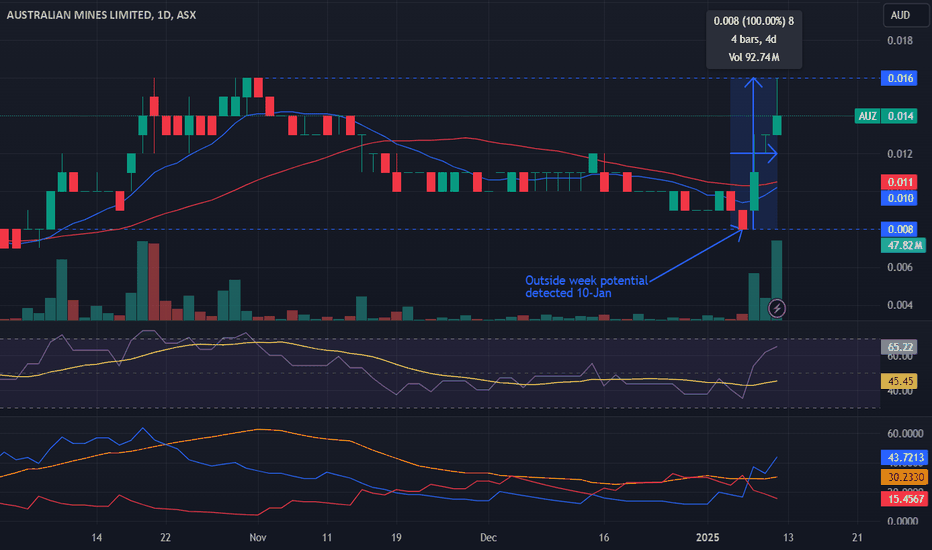Select the red 15.4567 indicator label
932x550 pixels.
click(903, 499)
